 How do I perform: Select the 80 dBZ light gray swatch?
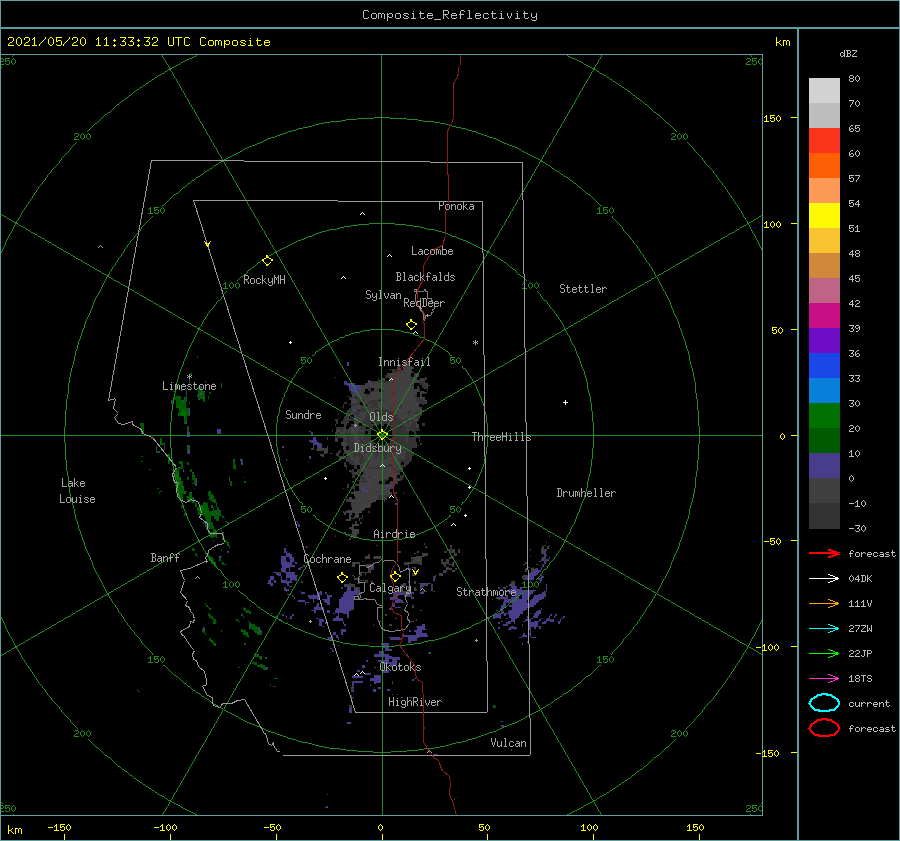(824, 91)
